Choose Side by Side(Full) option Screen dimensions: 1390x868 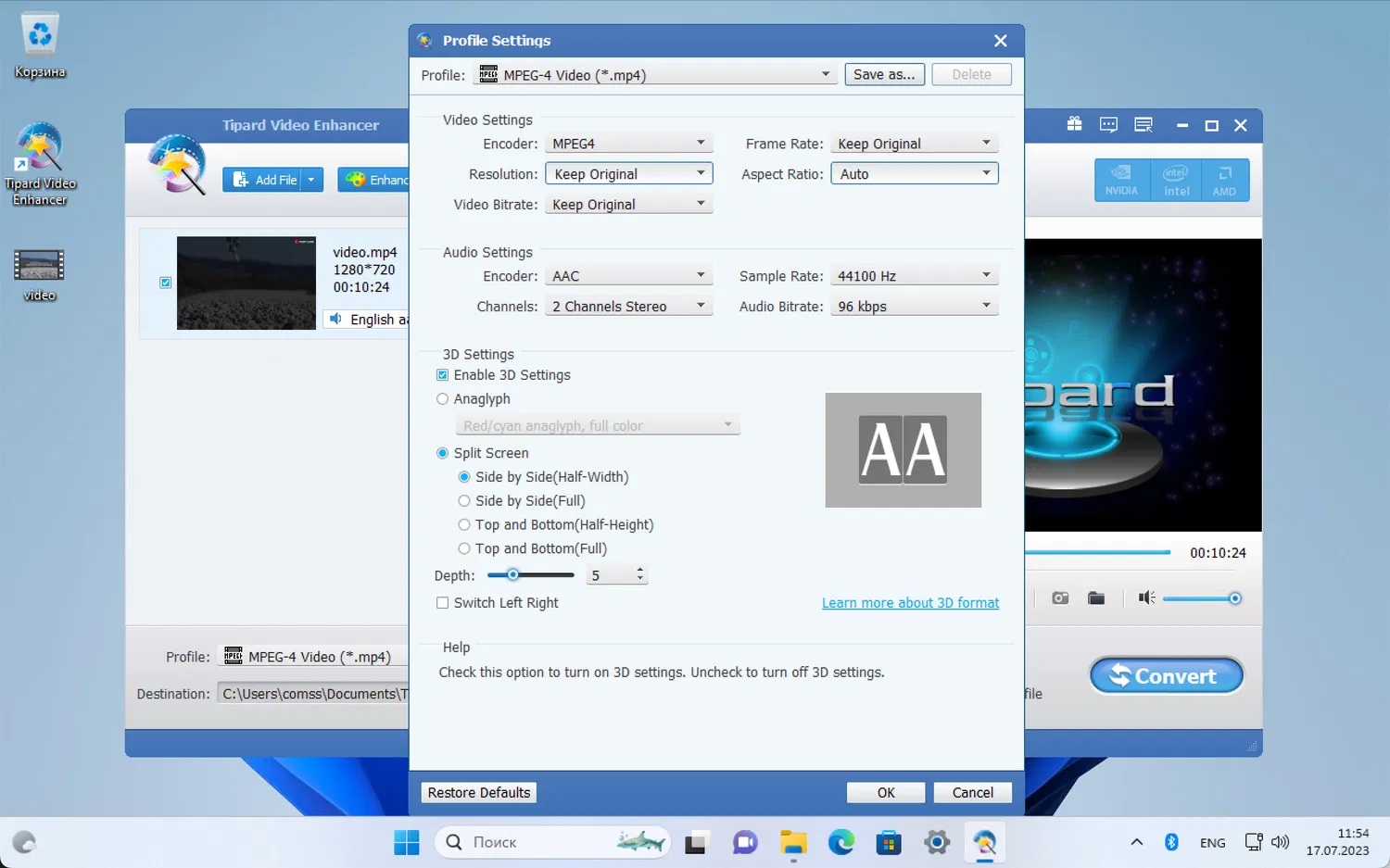464,501
